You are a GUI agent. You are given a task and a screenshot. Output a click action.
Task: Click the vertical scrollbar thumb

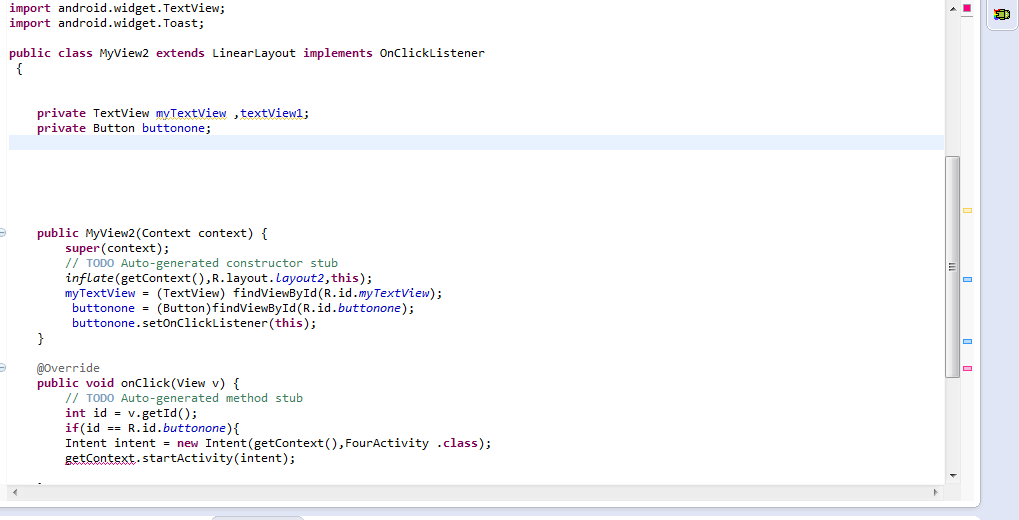(x=953, y=266)
